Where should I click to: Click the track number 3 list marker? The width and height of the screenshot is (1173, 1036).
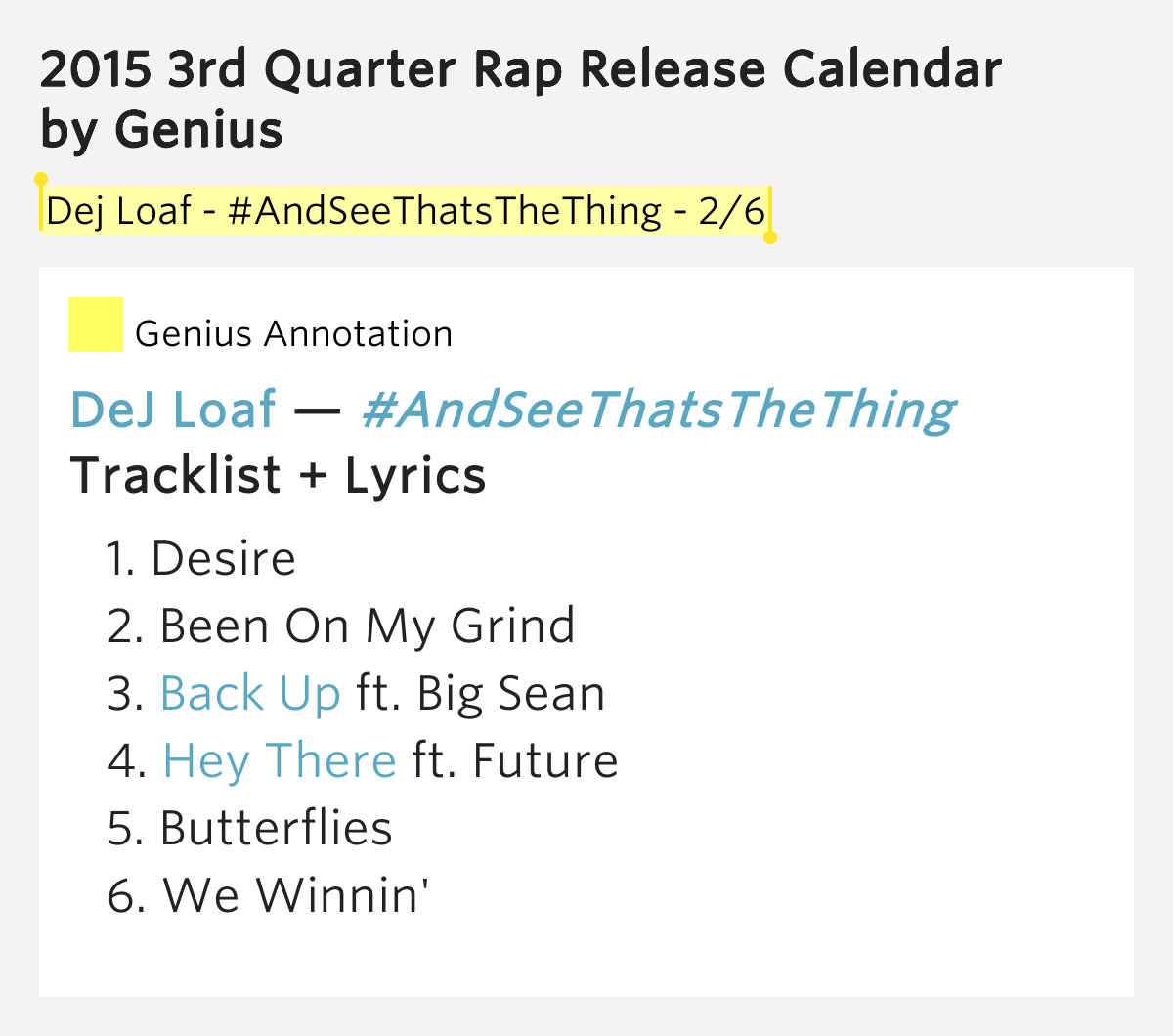coord(127,694)
